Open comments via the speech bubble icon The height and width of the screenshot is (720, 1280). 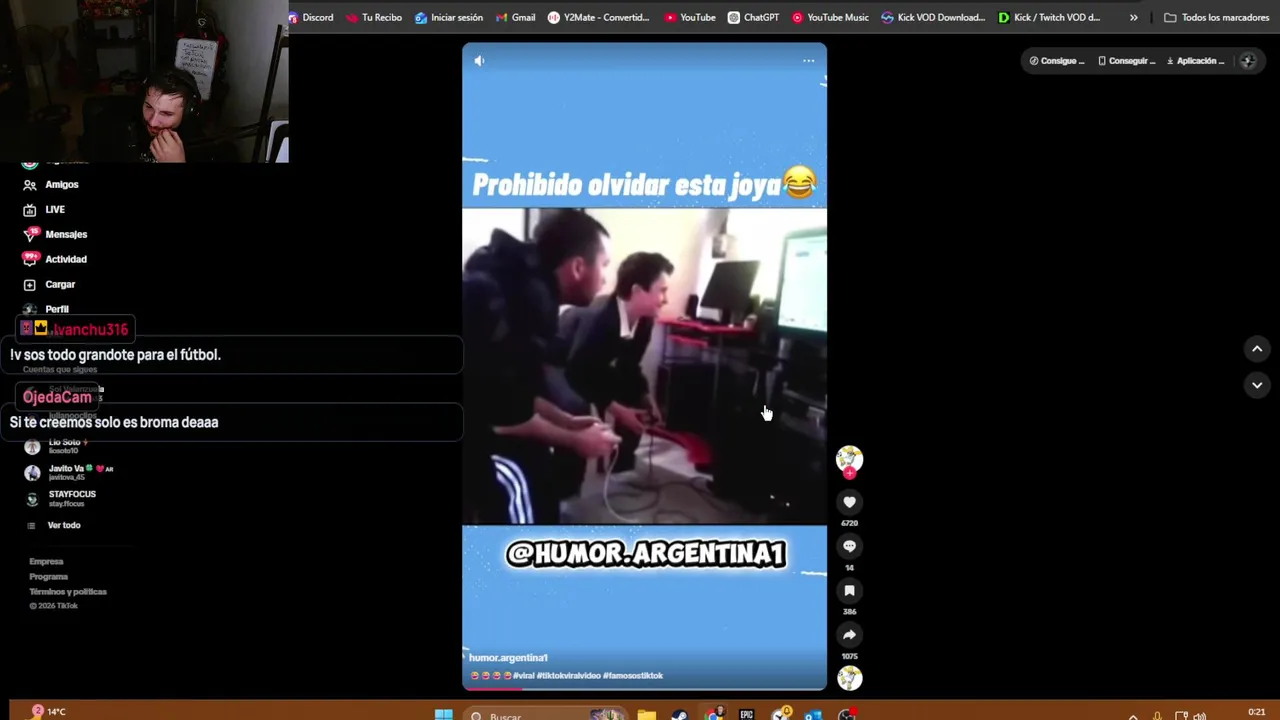[849, 546]
